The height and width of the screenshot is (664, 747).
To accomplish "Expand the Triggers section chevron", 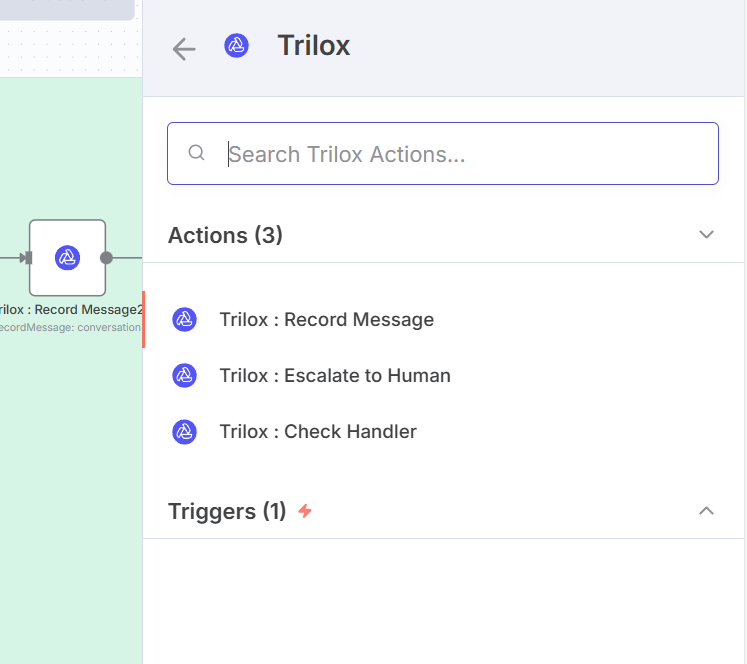I will point(706,511).
